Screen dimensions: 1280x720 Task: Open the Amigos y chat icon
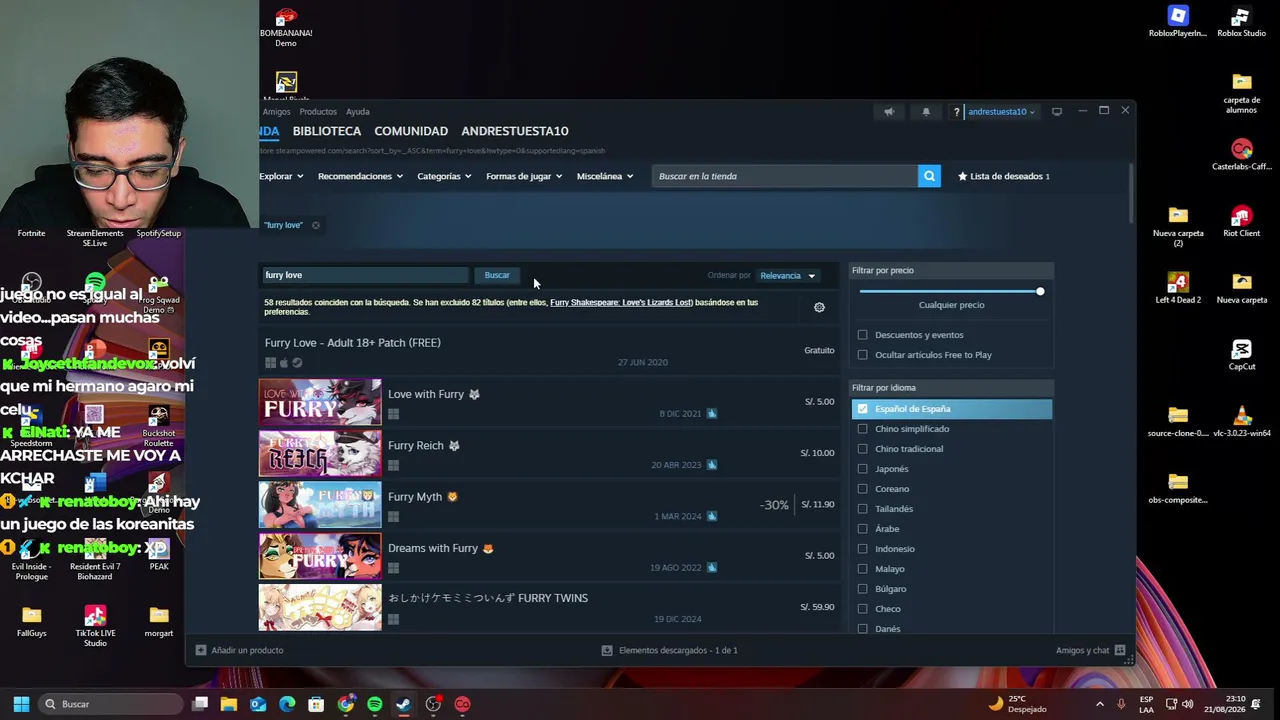tap(1120, 650)
